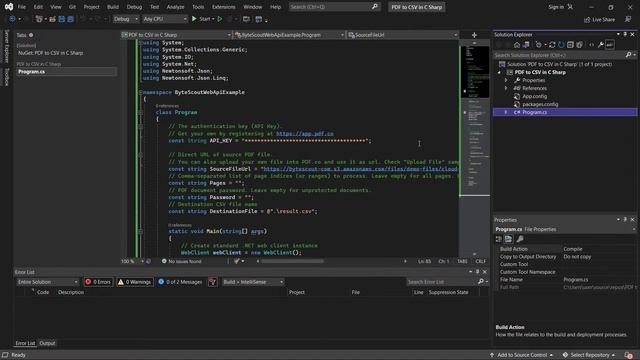Click the Save All toolbar icon
Screen dimensions: 640x360
[70, 19]
